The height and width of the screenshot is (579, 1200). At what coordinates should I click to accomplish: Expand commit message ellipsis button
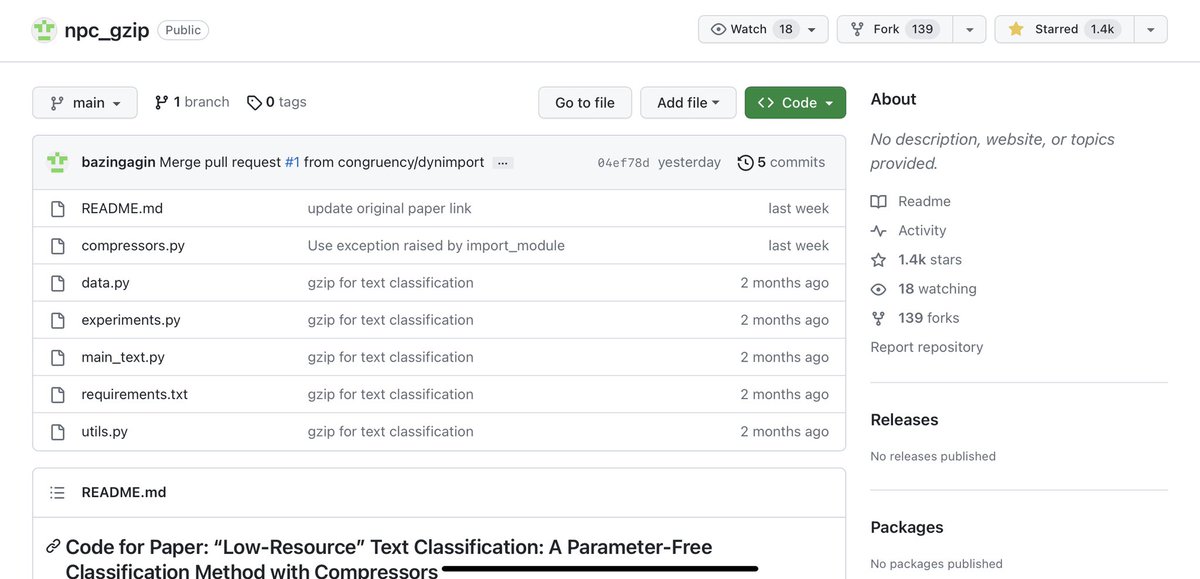pyautogui.click(x=503, y=163)
